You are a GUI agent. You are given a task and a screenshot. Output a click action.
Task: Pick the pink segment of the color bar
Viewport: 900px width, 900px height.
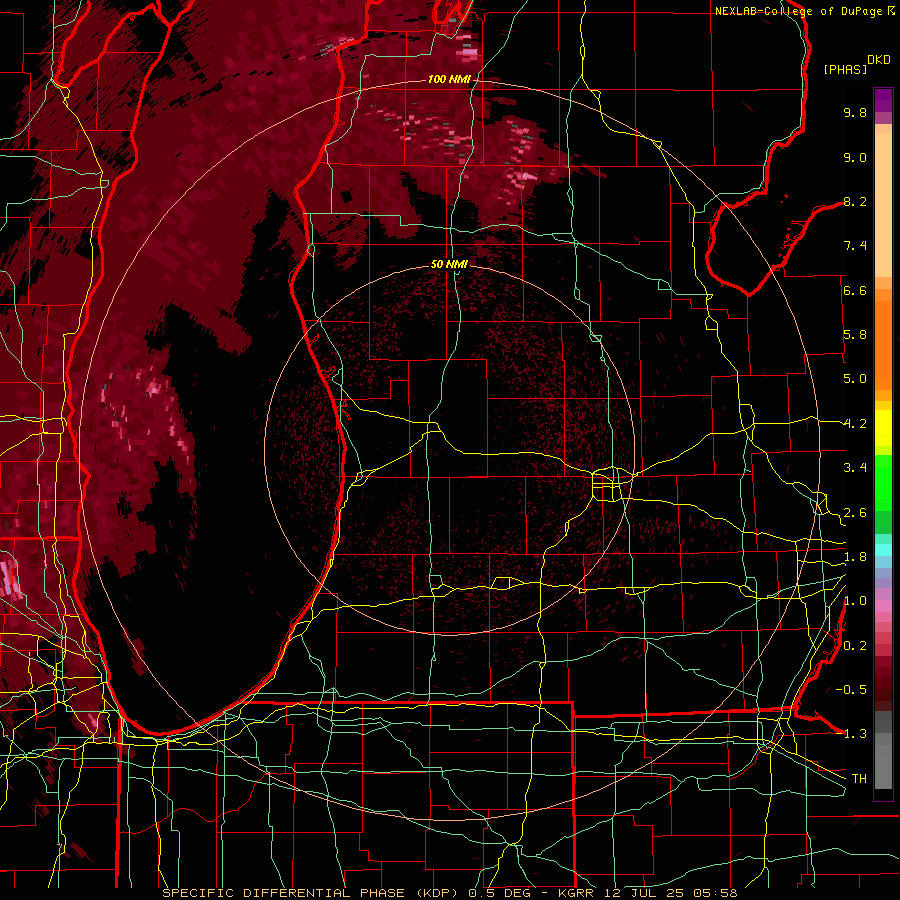(883, 606)
